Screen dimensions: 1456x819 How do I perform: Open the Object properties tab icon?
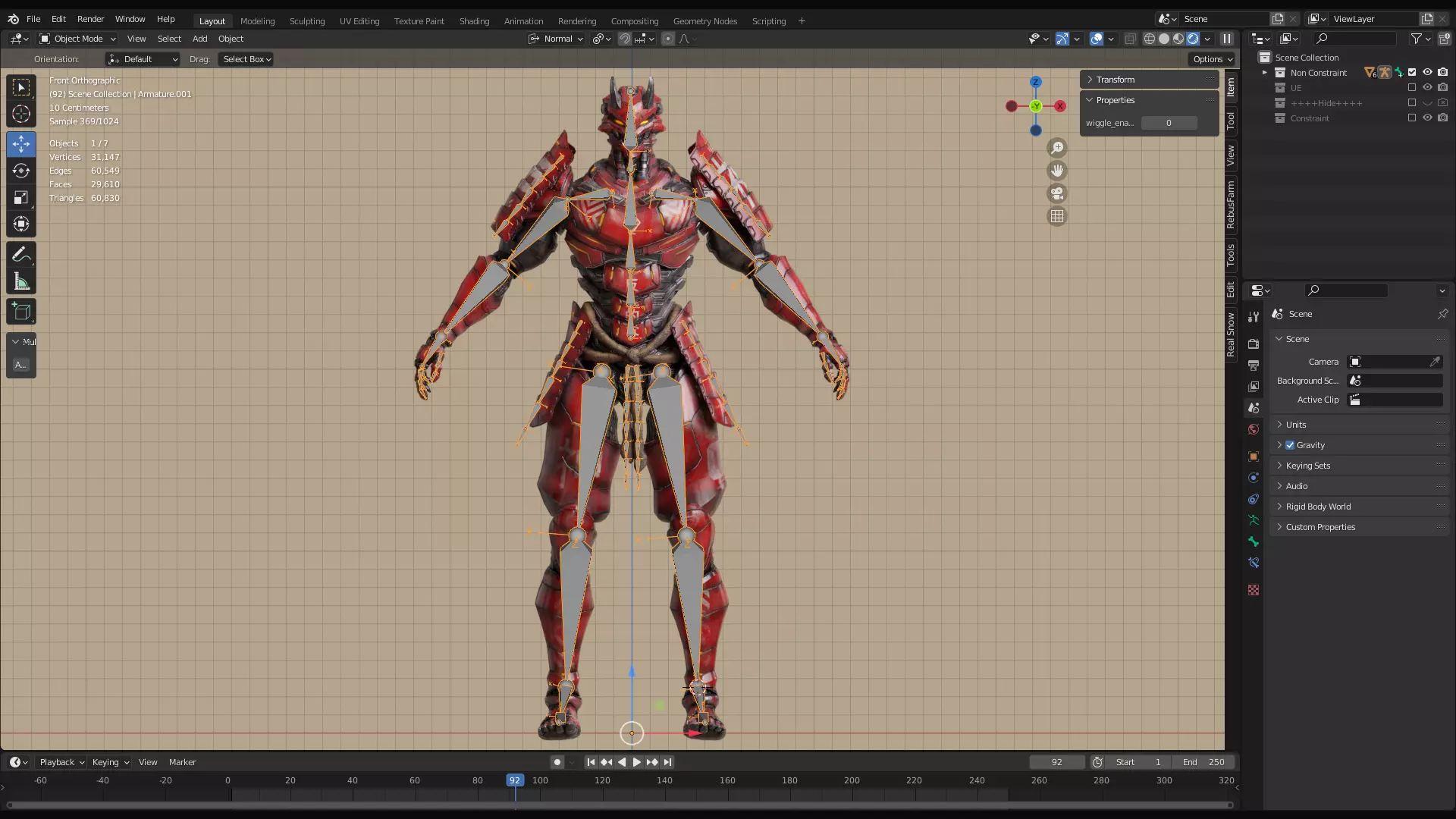pos(1254,457)
